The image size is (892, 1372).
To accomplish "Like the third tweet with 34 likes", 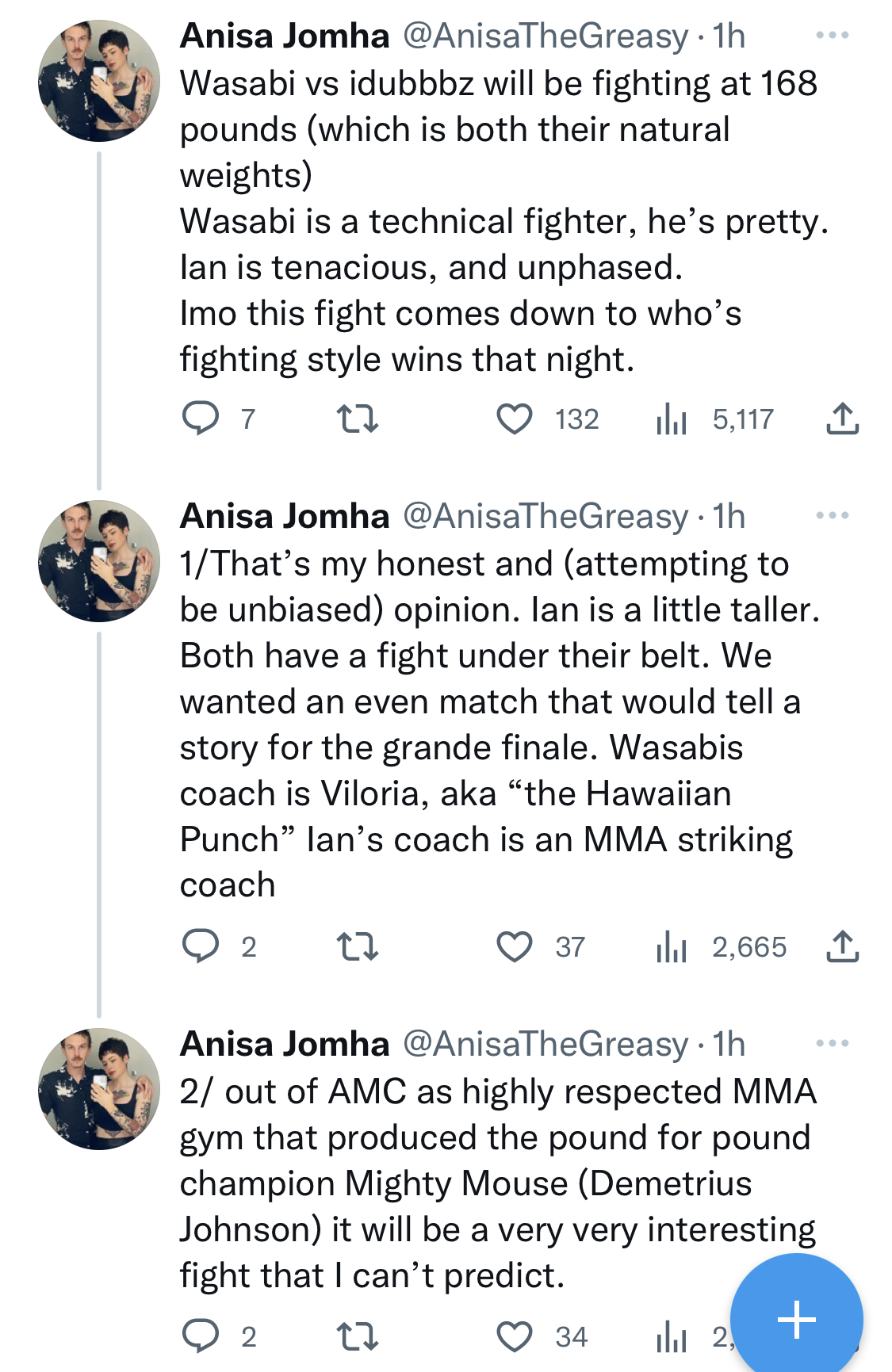I will point(515,1336).
